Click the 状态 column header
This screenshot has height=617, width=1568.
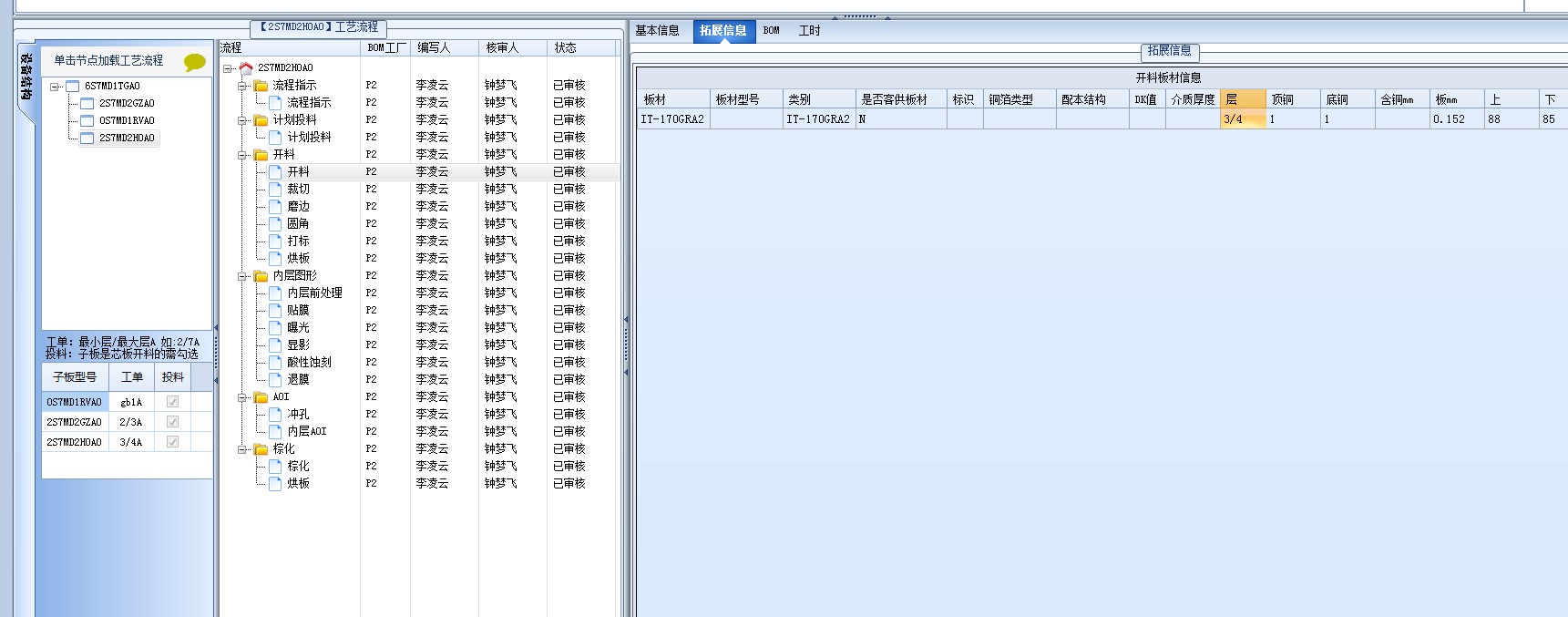point(583,47)
